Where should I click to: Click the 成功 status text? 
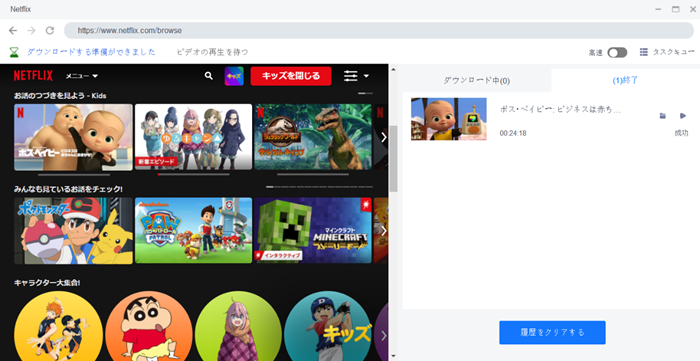[681, 133]
